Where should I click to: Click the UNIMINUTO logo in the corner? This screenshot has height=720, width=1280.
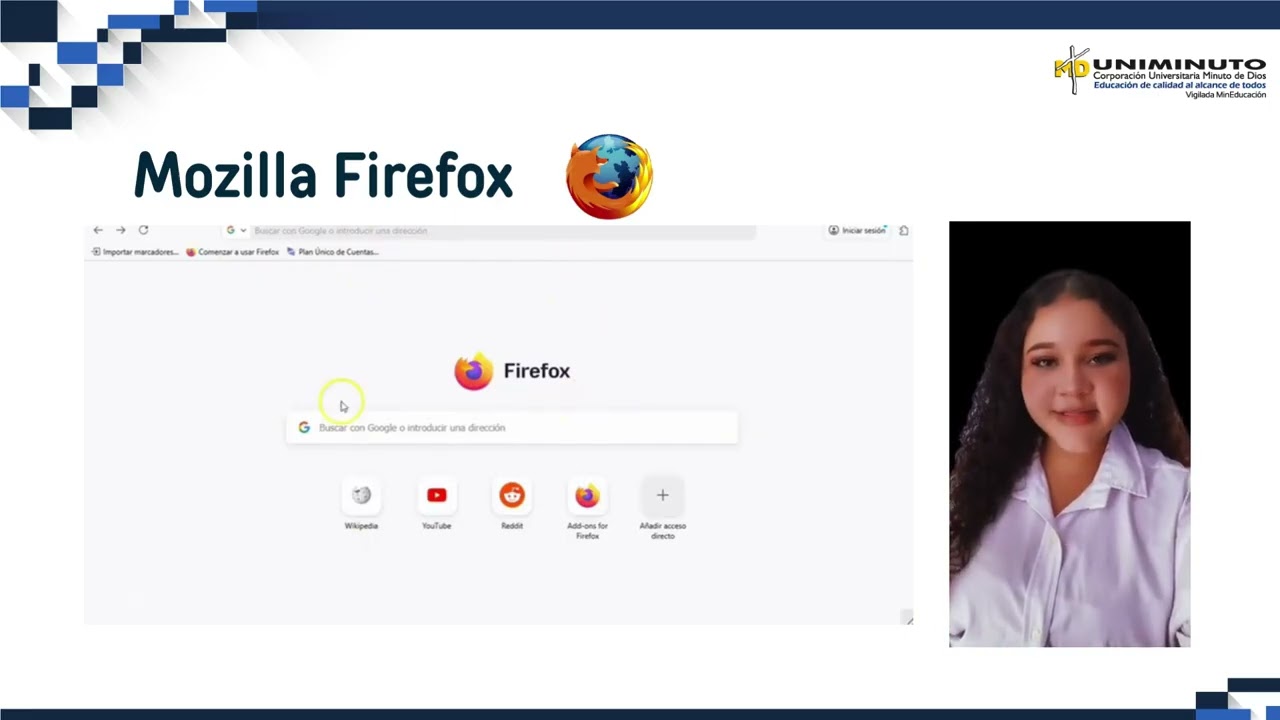coord(1160,72)
